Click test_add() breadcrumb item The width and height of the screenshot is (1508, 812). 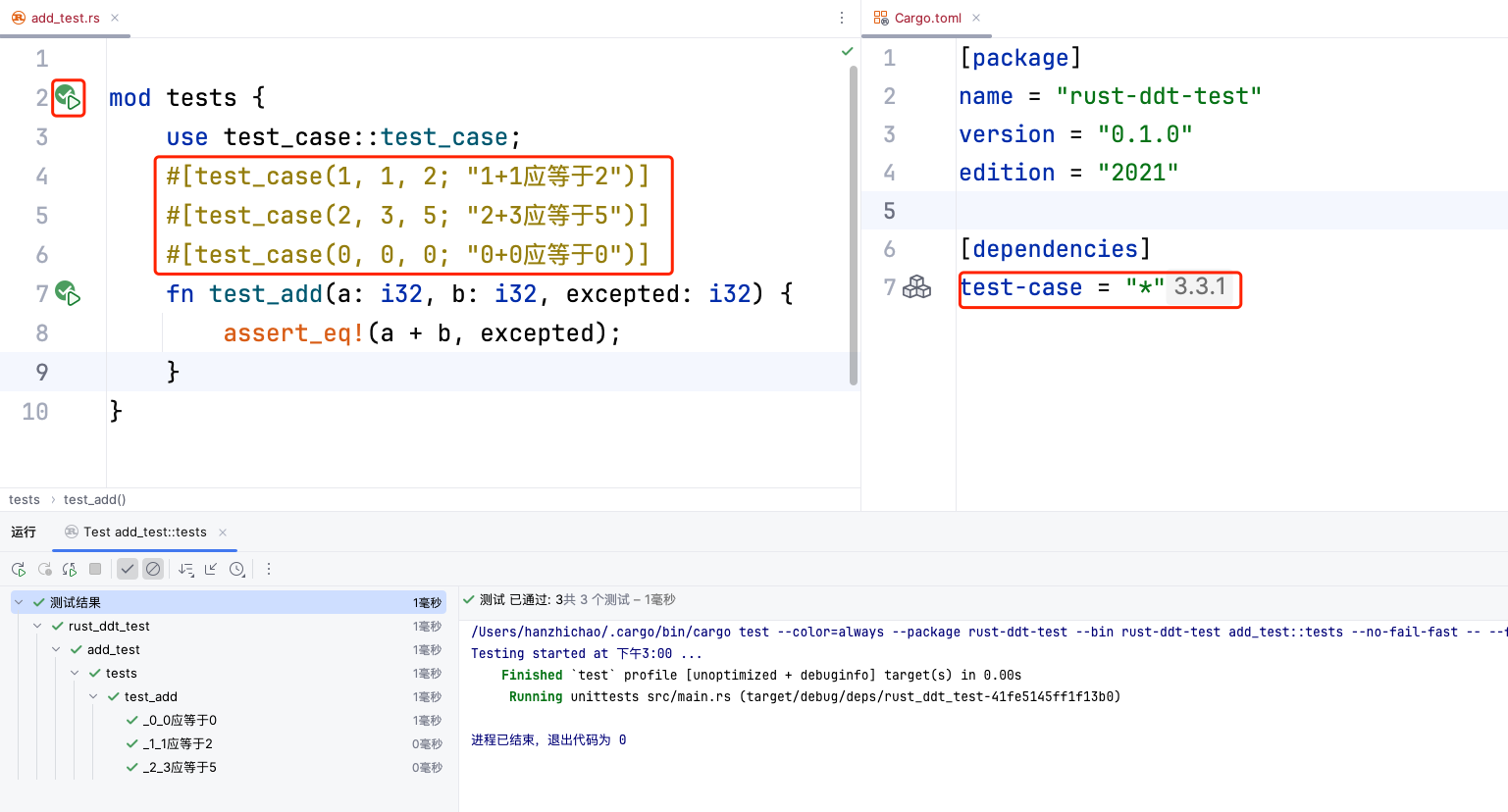[x=95, y=499]
